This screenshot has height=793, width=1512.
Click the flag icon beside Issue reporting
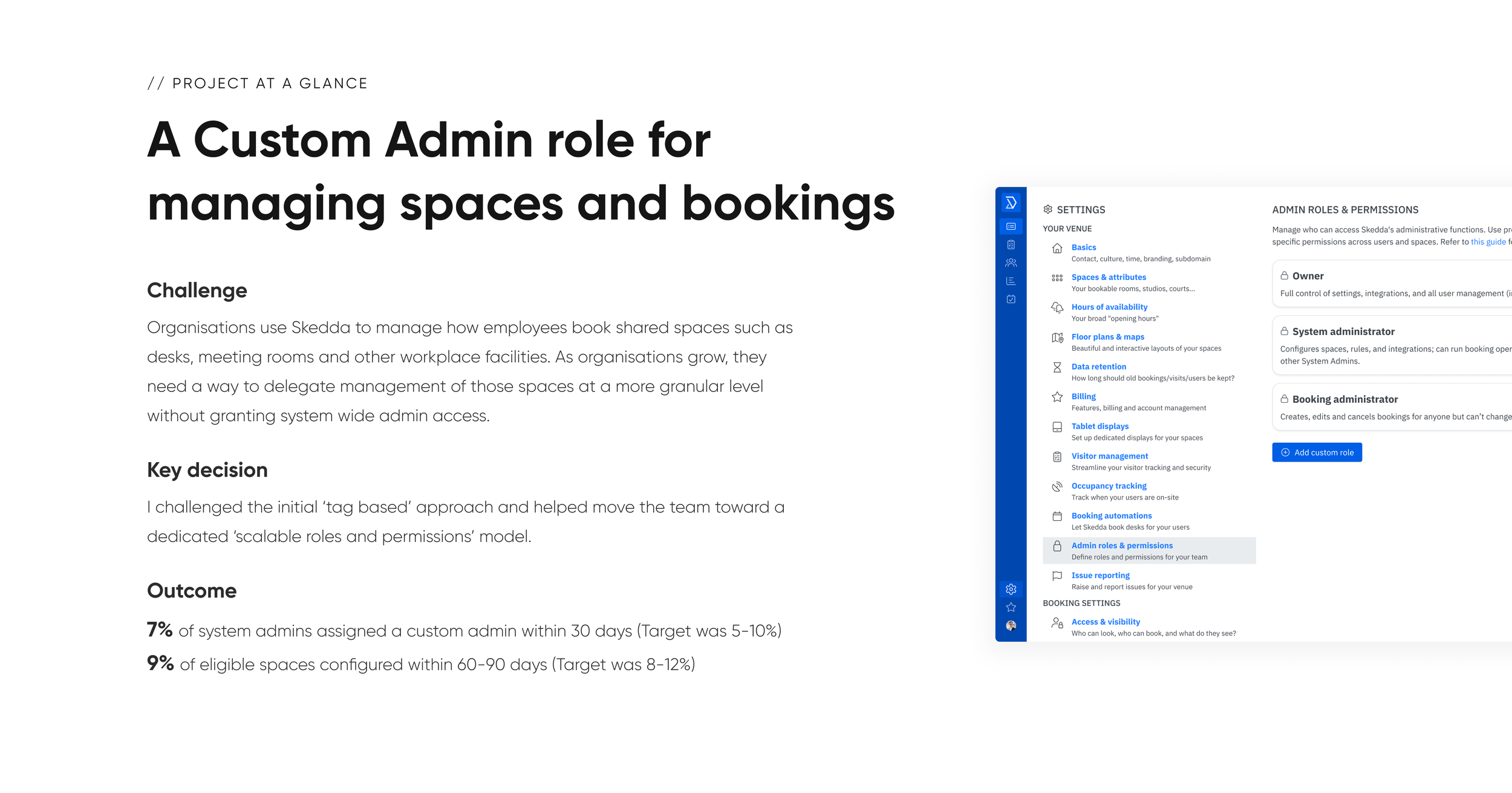click(x=1057, y=576)
